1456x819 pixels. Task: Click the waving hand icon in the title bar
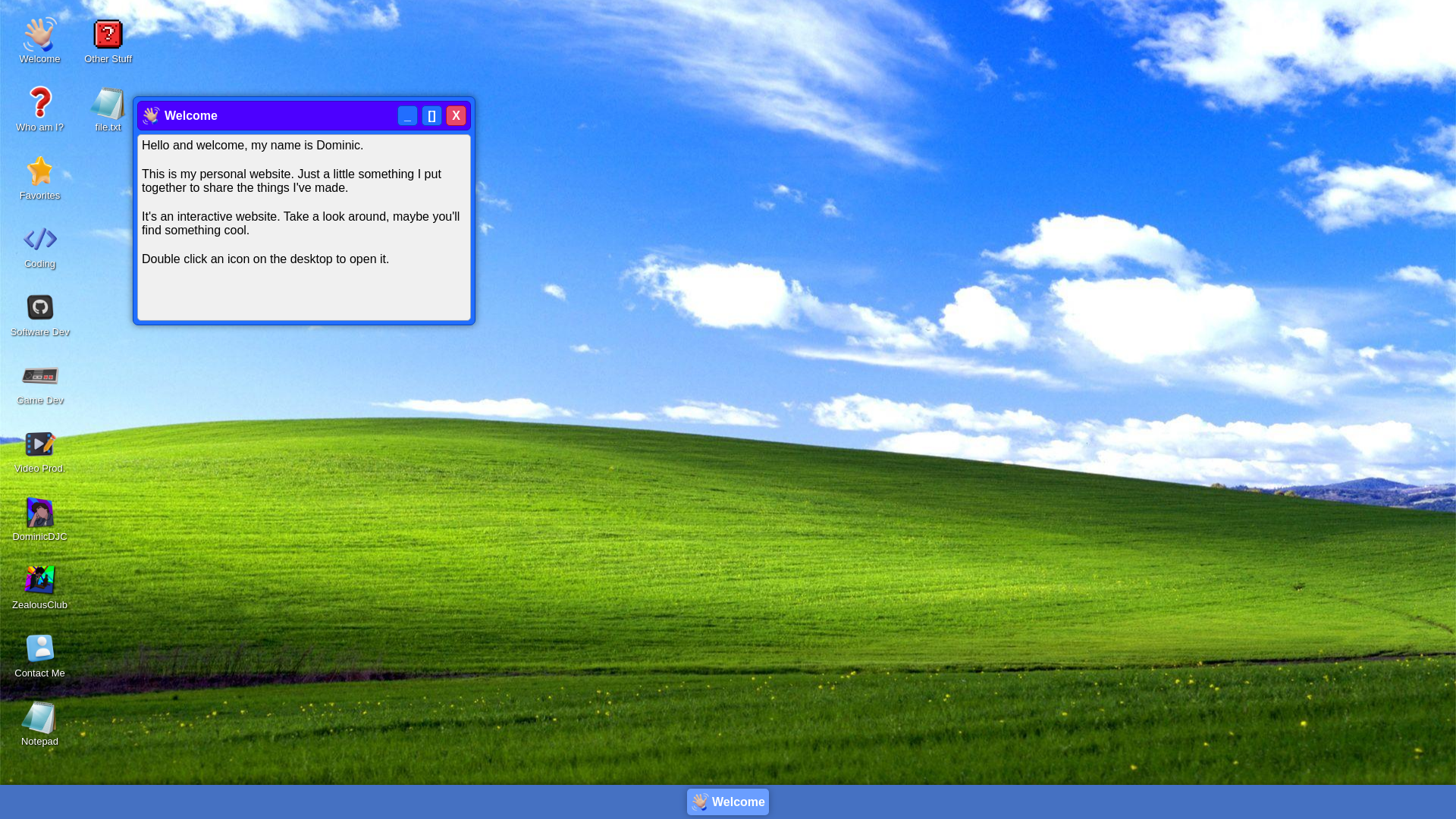[x=151, y=115]
